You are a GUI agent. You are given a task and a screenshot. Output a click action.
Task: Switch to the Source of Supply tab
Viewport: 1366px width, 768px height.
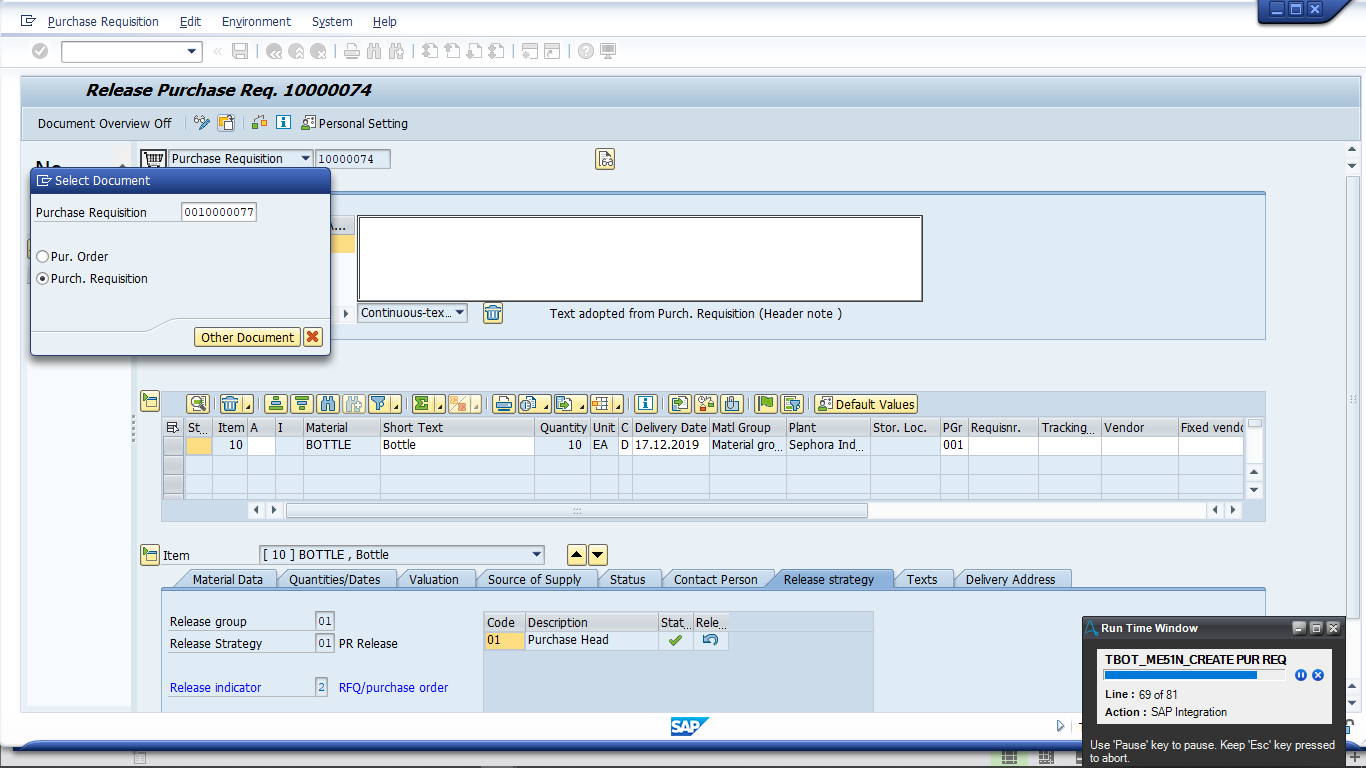tap(534, 579)
